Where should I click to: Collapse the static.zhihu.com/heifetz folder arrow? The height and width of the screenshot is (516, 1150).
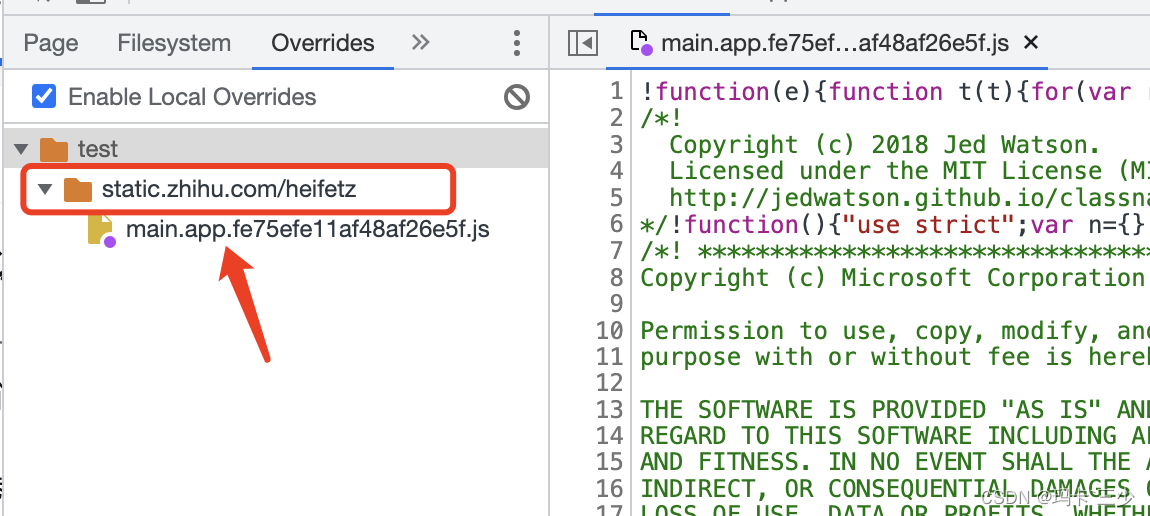click(45, 190)
